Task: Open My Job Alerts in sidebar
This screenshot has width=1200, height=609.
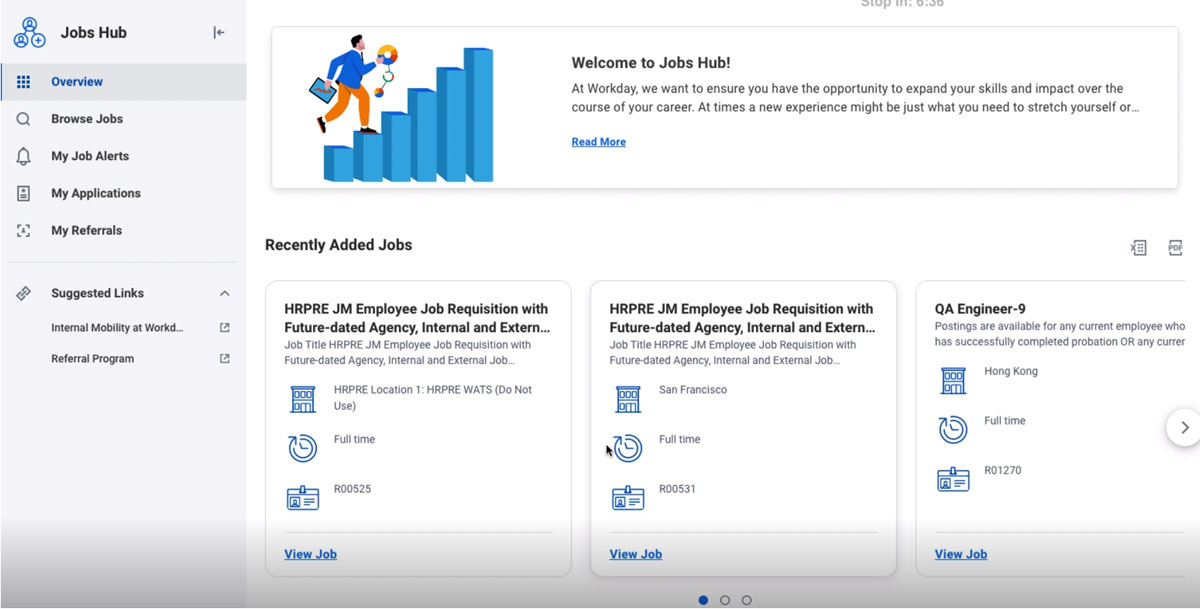Action: [123, 156]
